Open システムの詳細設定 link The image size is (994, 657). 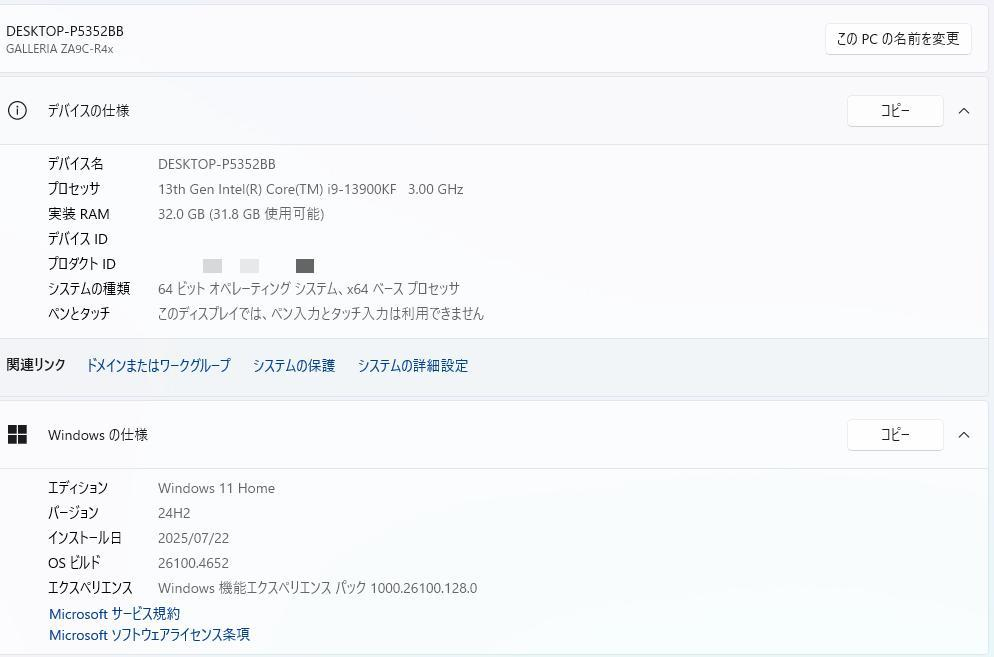[x=412, y=365]
